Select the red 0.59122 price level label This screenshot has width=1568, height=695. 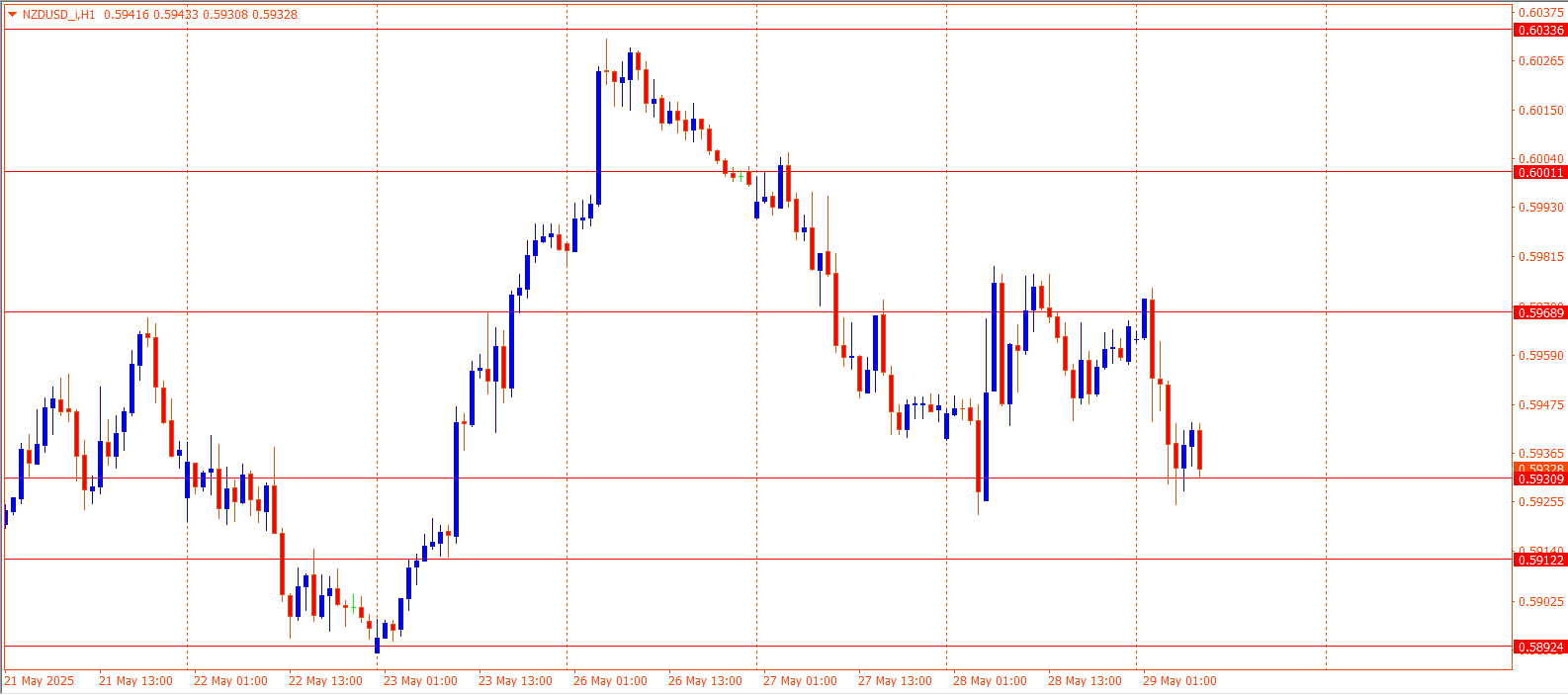point(1540,560)
